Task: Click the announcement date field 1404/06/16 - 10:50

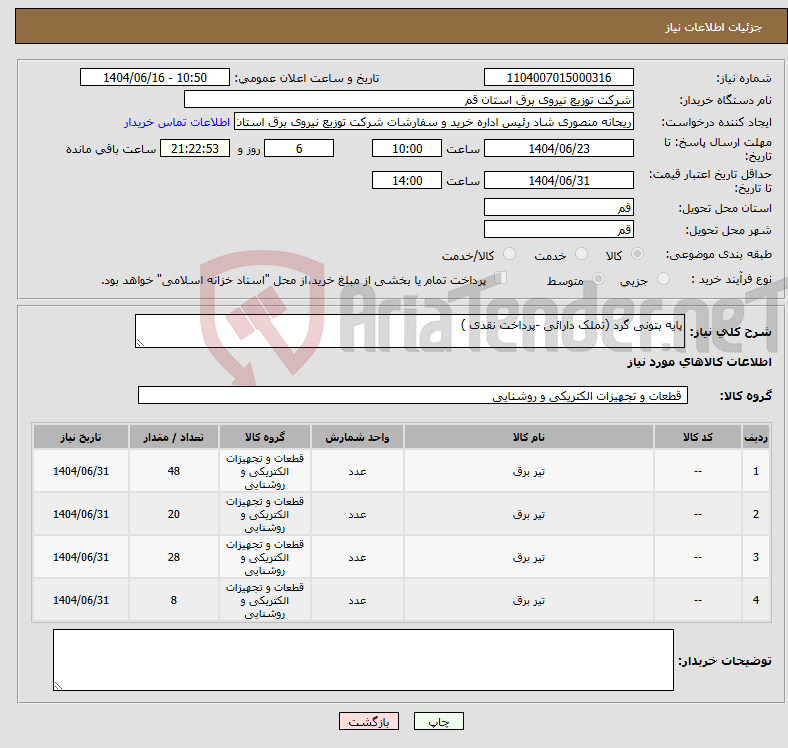Action: [x=155, y=77]
